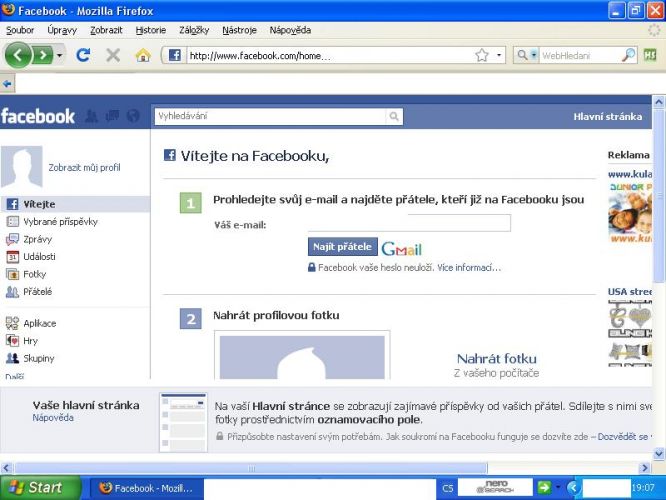Open the notifications globe icon
This screenshot has width=666, height=500.
coord(133,116)
